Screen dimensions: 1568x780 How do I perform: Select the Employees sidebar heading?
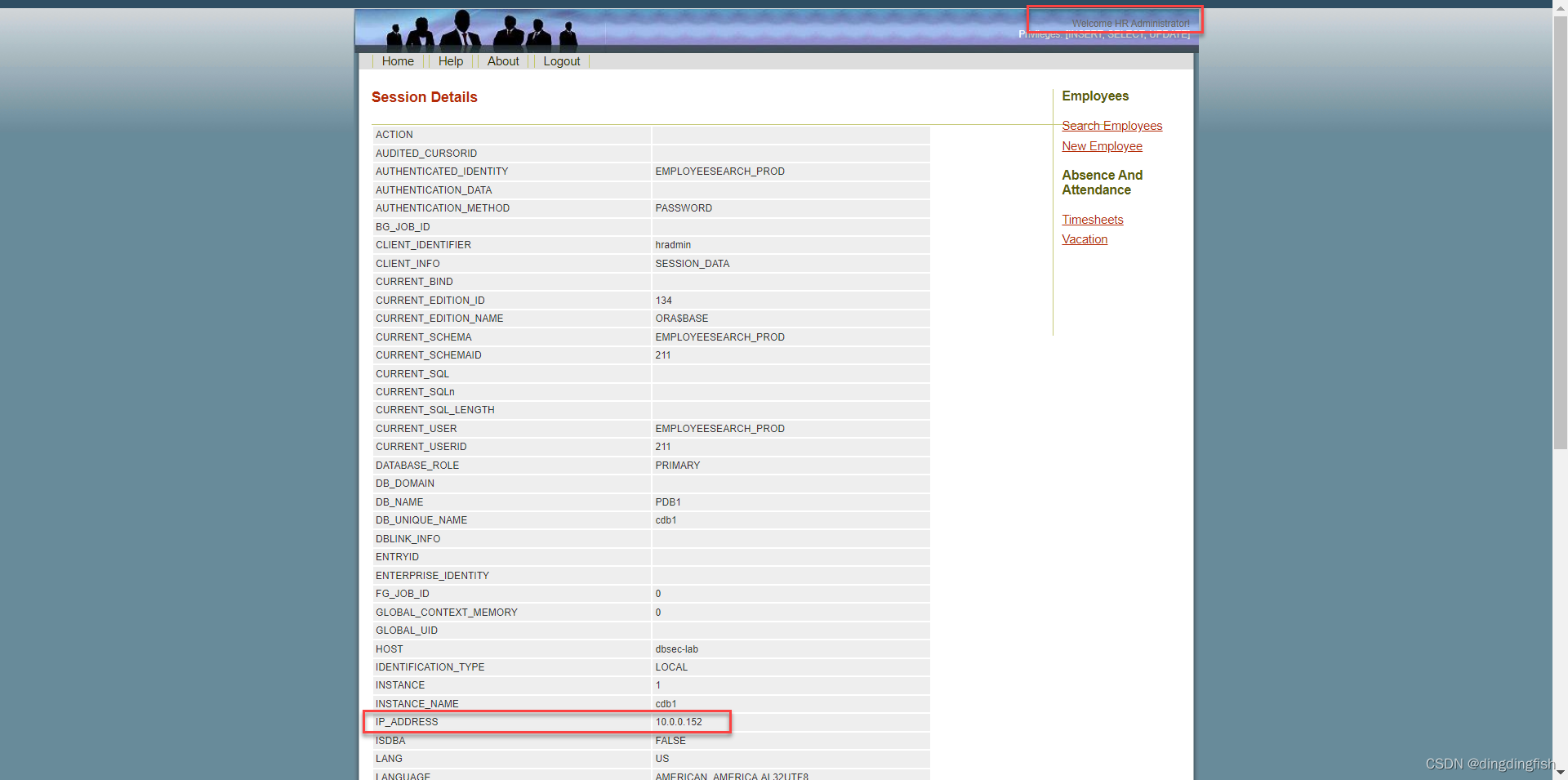point(1095,96)
